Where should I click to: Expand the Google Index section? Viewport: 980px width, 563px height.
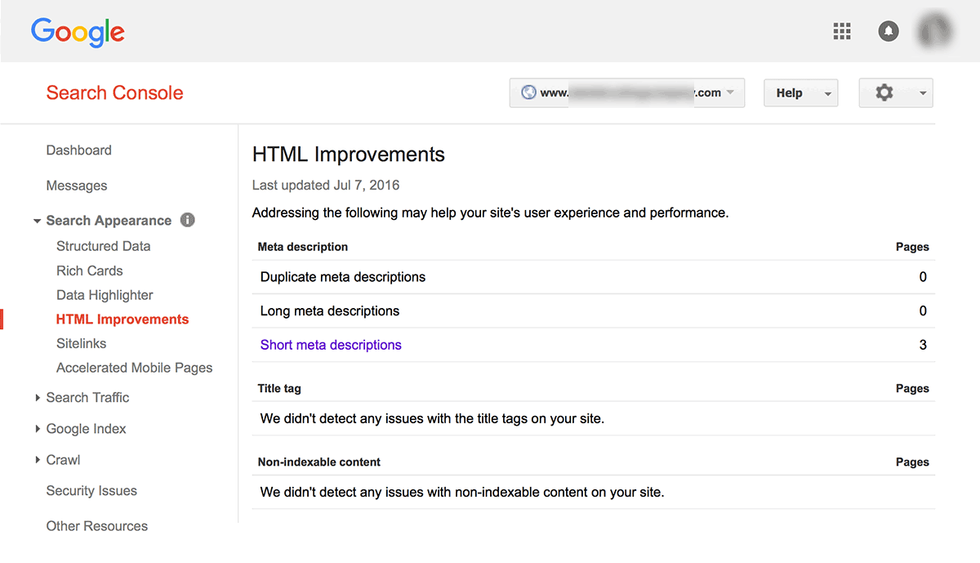[38, 429]
